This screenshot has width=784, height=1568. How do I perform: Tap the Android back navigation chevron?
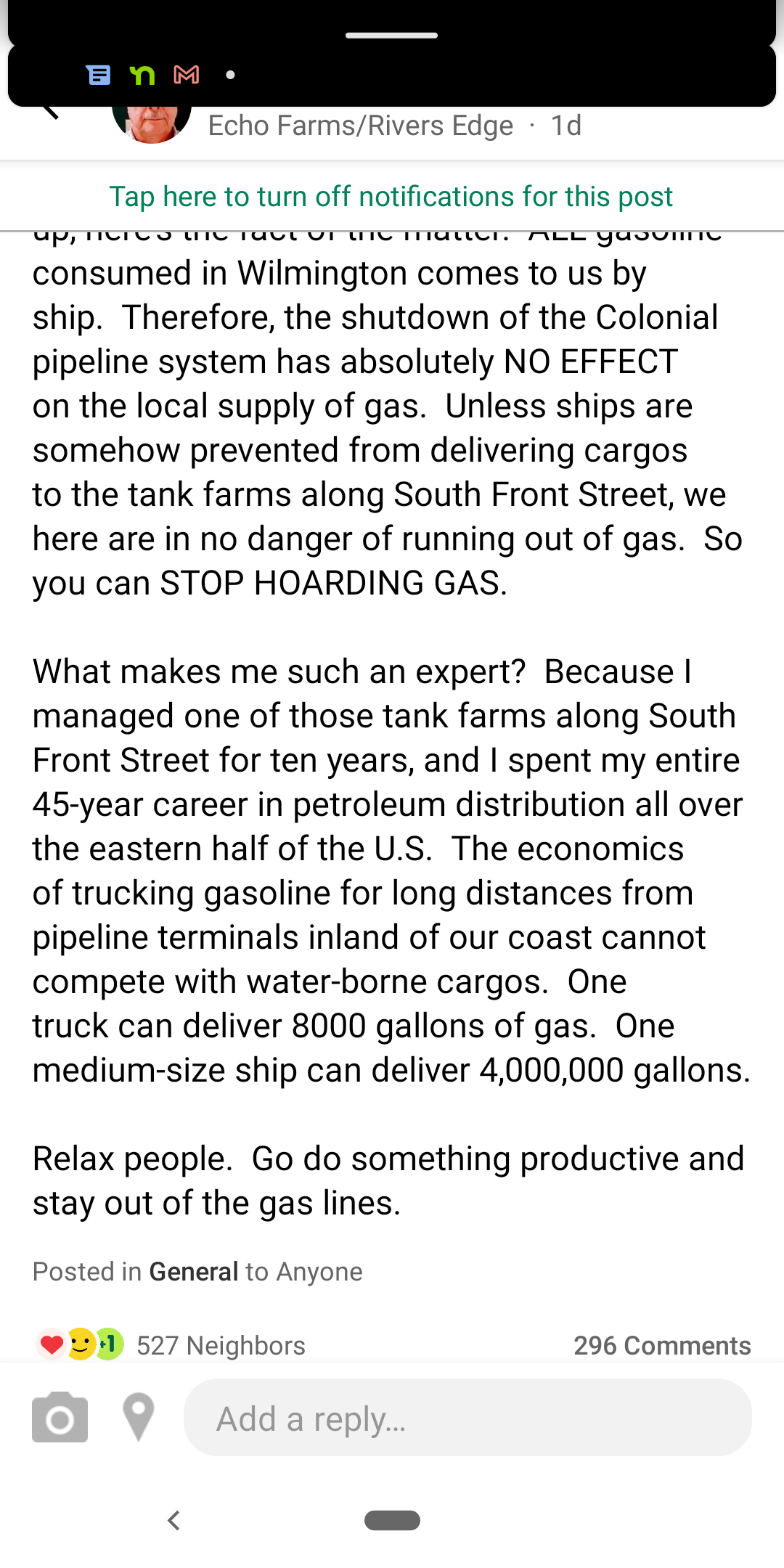[173, 1520]
